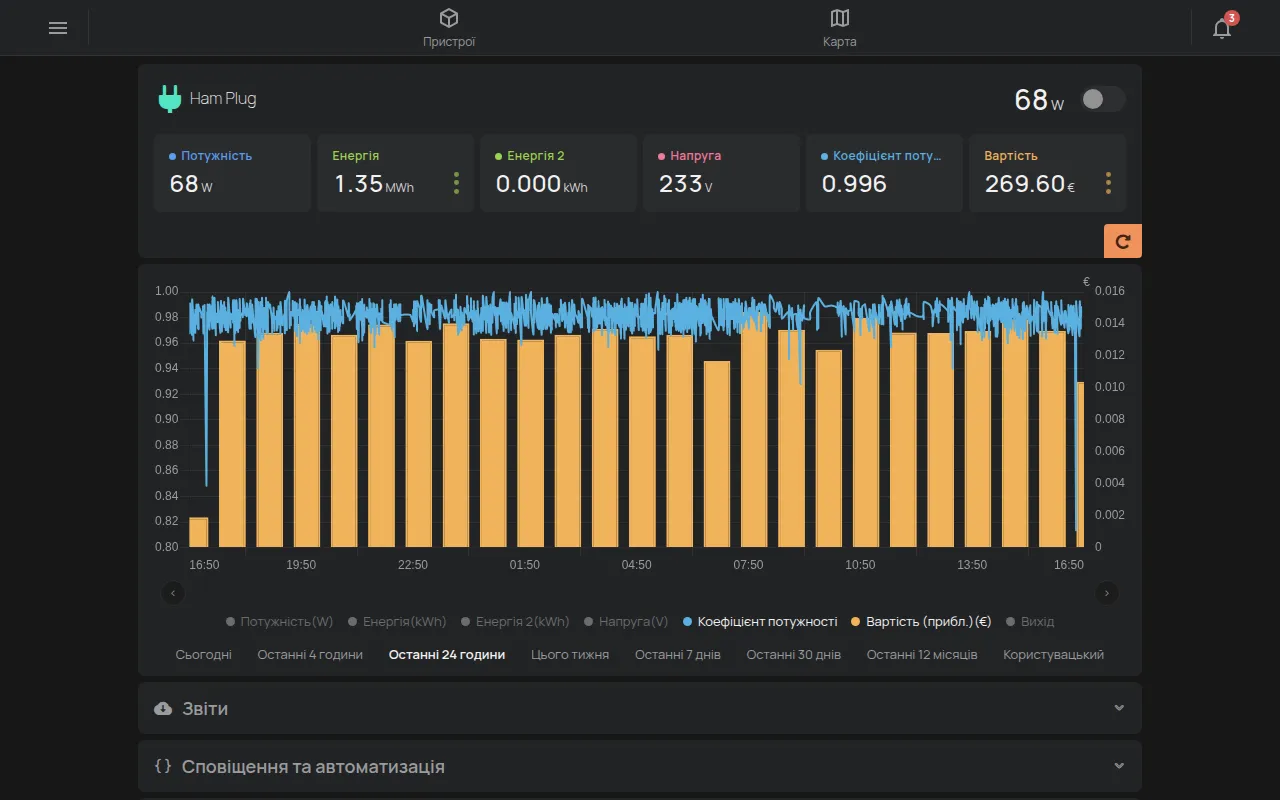Click the Коефіцієнт потужності 0.996 card
Image resolution: width=1280 pixels, height=800 pixels.
(884, 173)
